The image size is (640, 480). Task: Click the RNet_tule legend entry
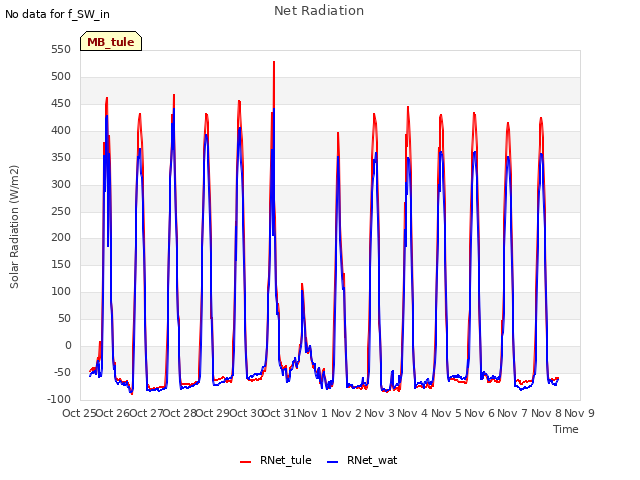click(276, 460)
